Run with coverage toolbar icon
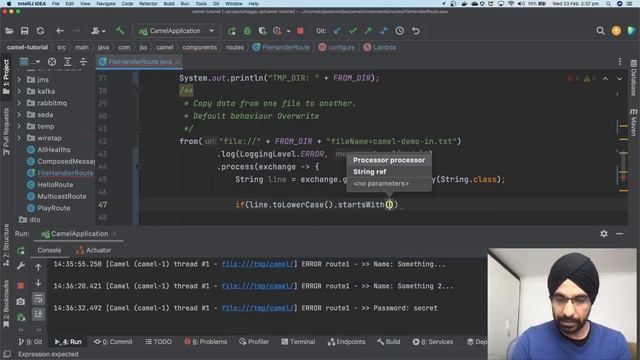 point(262,31)
